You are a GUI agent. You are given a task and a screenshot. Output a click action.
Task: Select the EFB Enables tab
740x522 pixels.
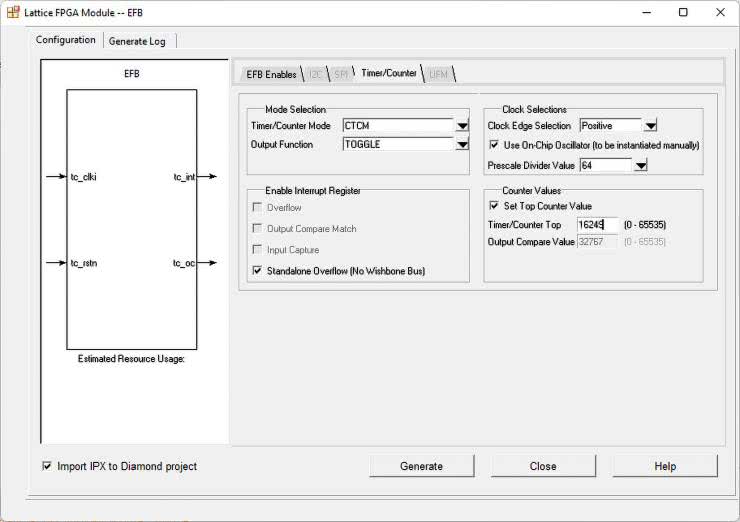[271, 75]
